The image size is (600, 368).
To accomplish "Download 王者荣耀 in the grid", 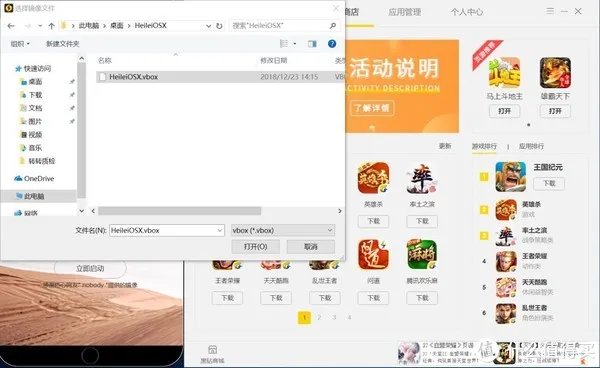I will (x=227, y=298).
